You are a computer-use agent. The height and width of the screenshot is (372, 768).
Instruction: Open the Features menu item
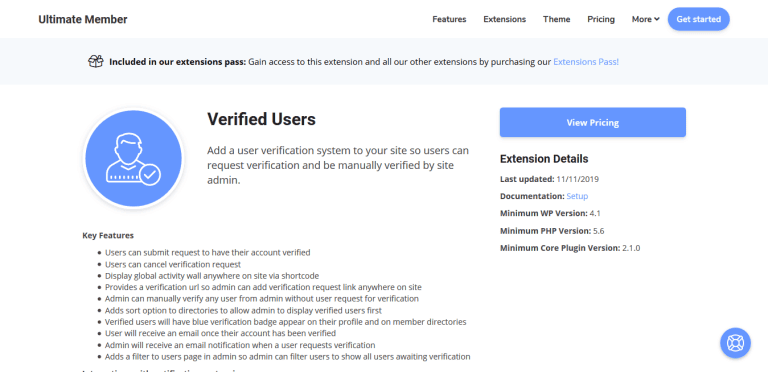click(x=449, y=19)
